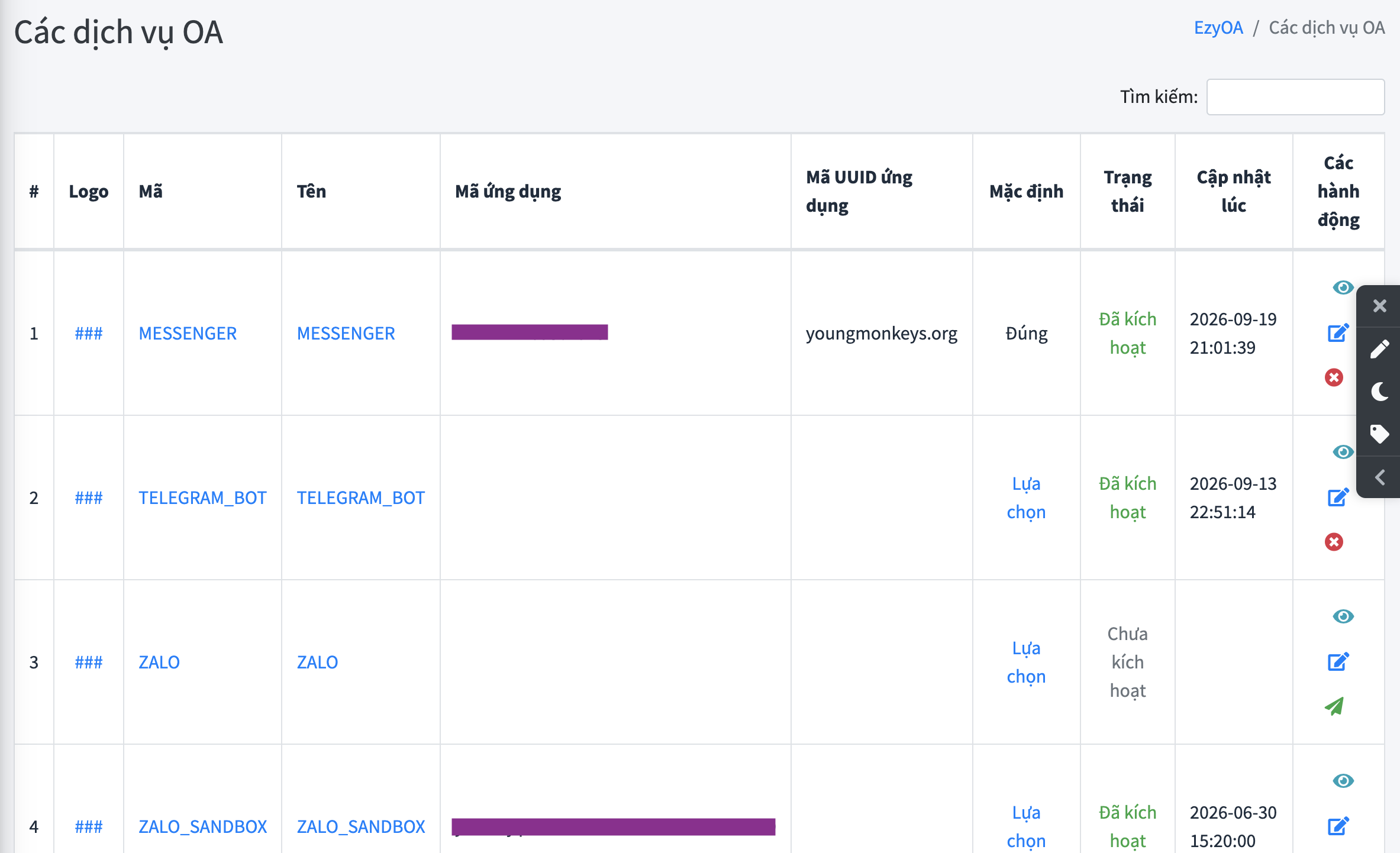Click the ### logo link for ZALO

tap(89, 662)
